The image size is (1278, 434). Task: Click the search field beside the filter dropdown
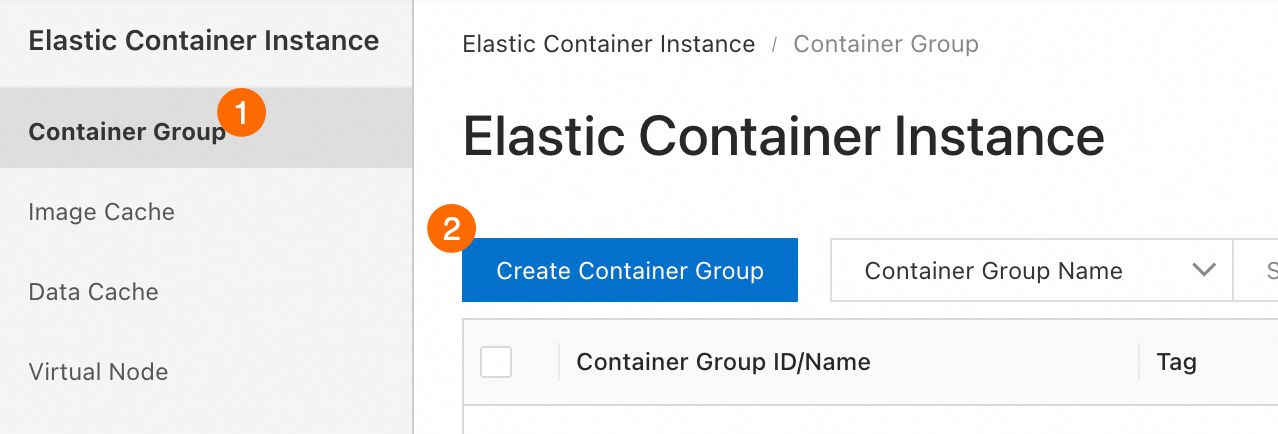tap(1258, 271)
